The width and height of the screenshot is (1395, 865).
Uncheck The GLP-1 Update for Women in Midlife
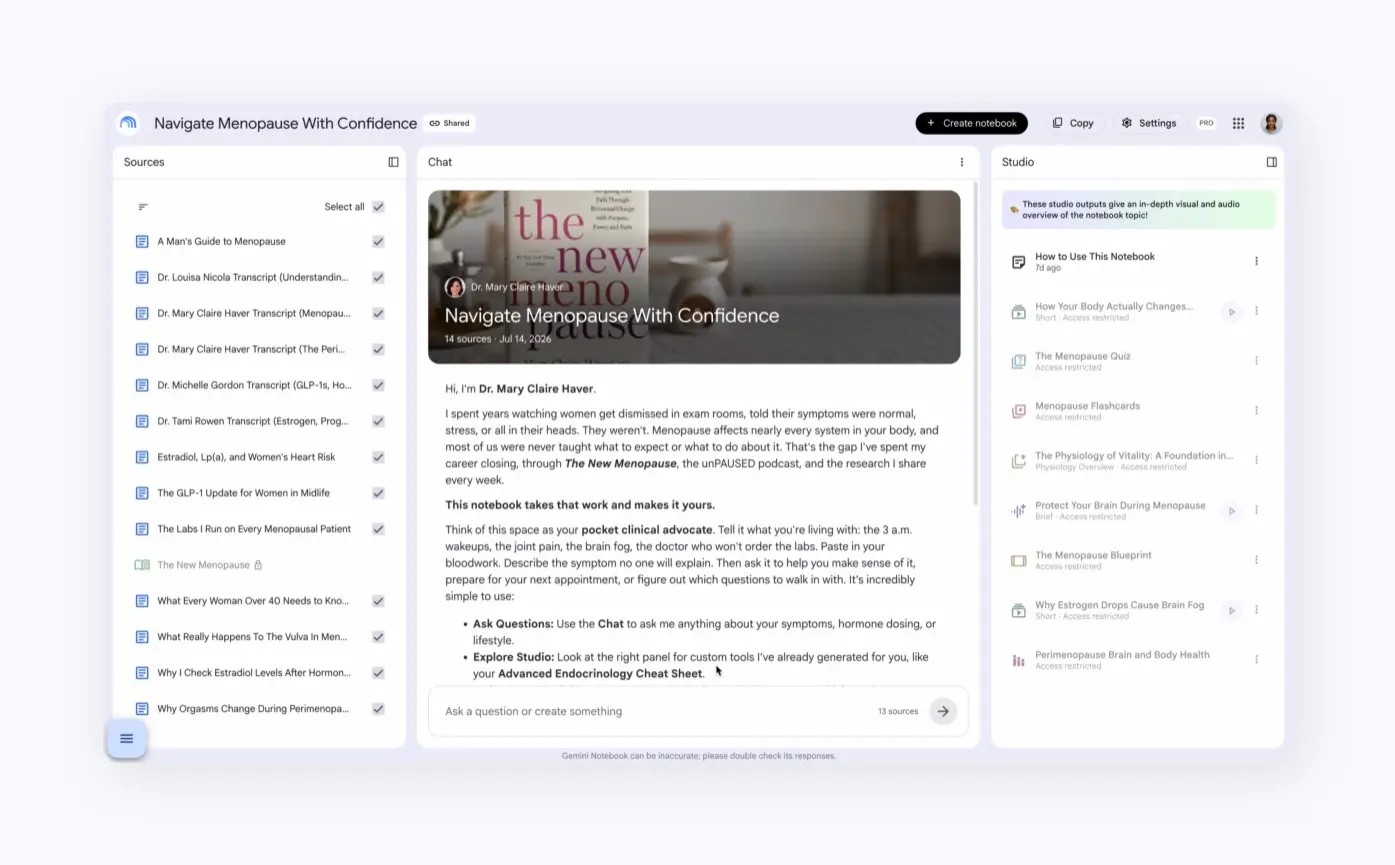[x=378, y=493]
